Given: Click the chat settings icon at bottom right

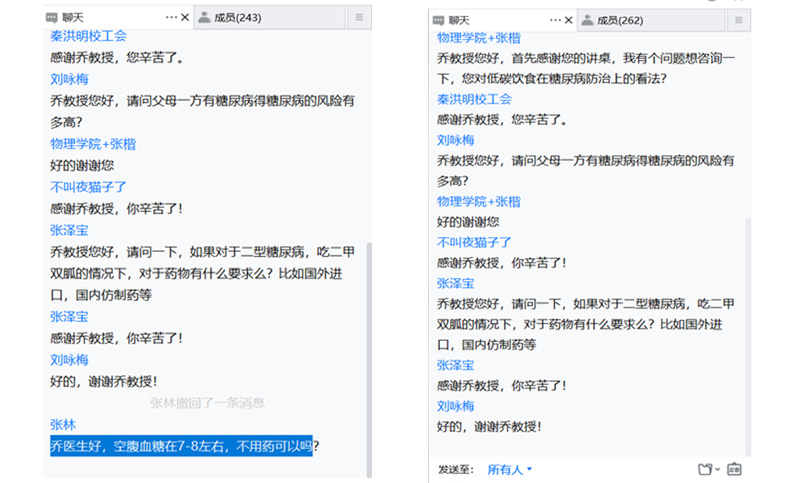Looking at the screenshot, I should pos(734,469).
